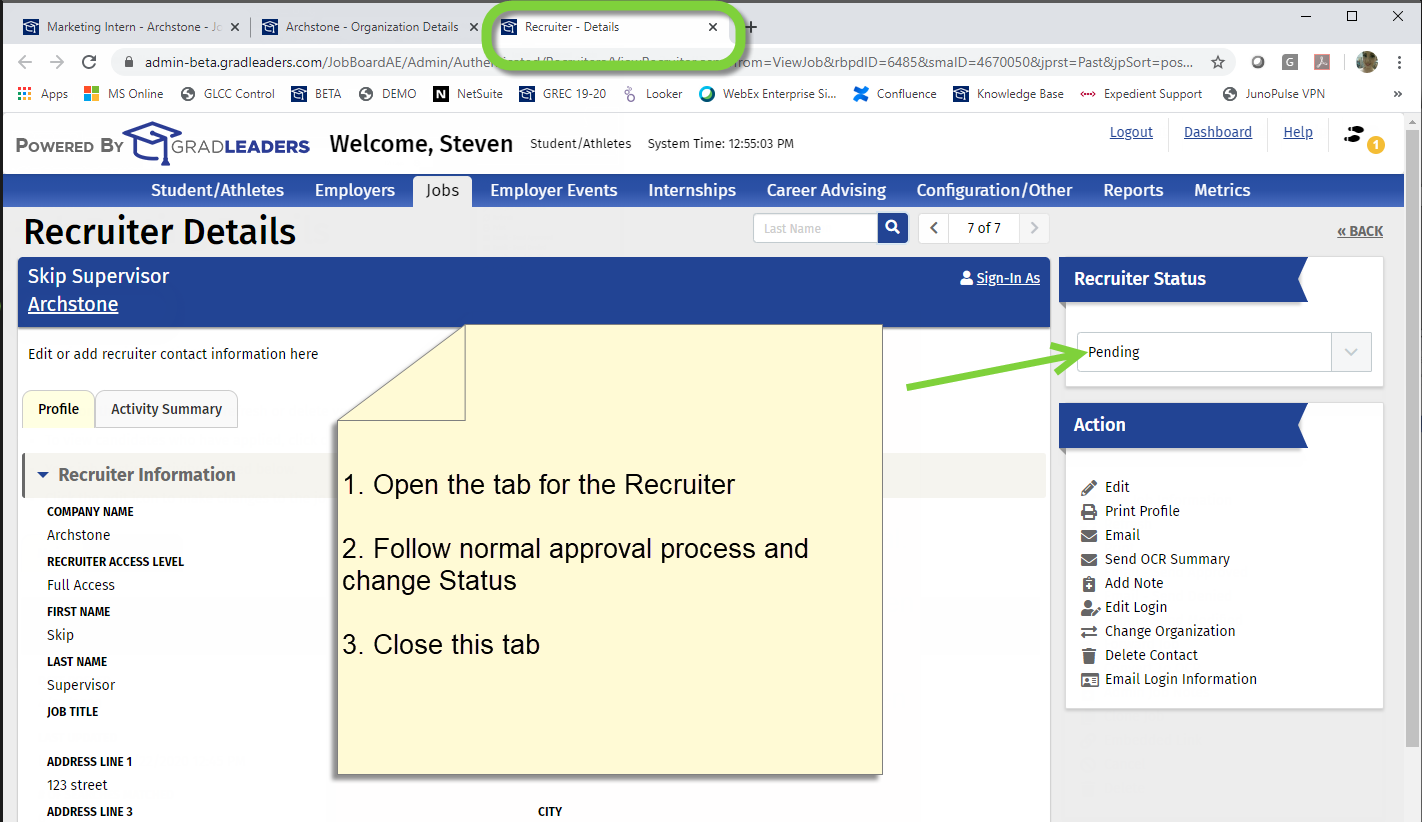Click the Edit action
The width and height of the screenshot is (1422, 822).
1105,487
